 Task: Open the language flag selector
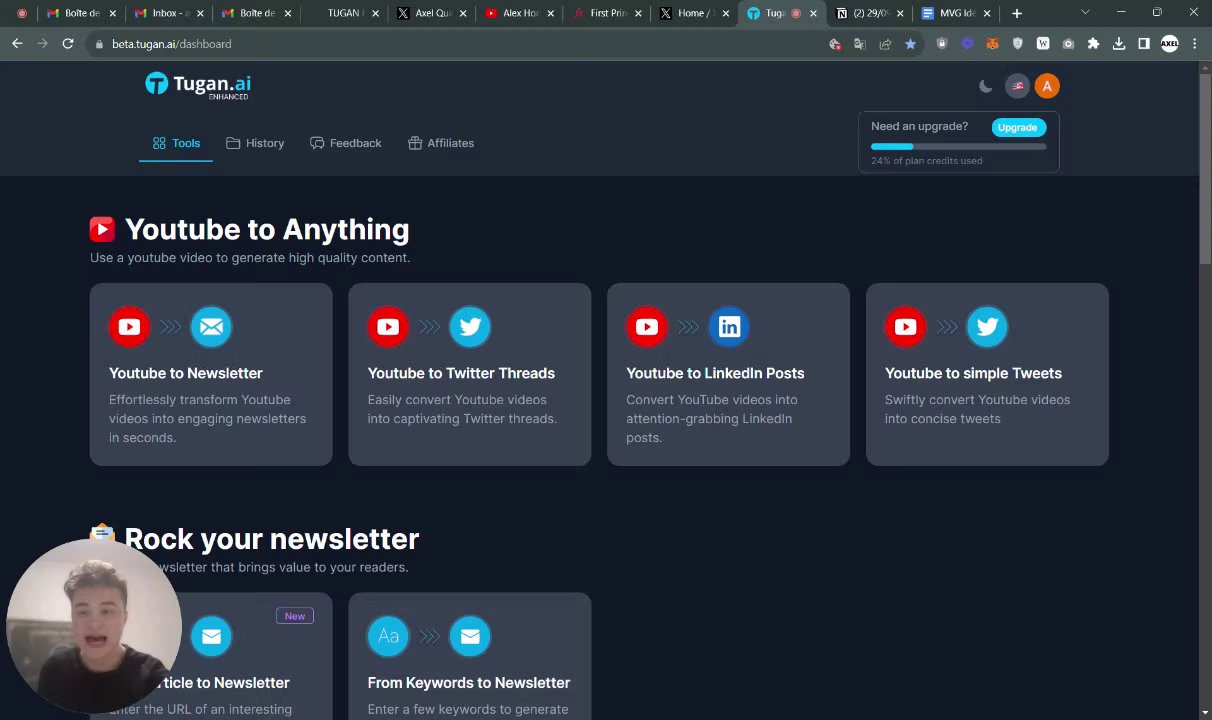pyautogui.click(x=1017, y=86)
